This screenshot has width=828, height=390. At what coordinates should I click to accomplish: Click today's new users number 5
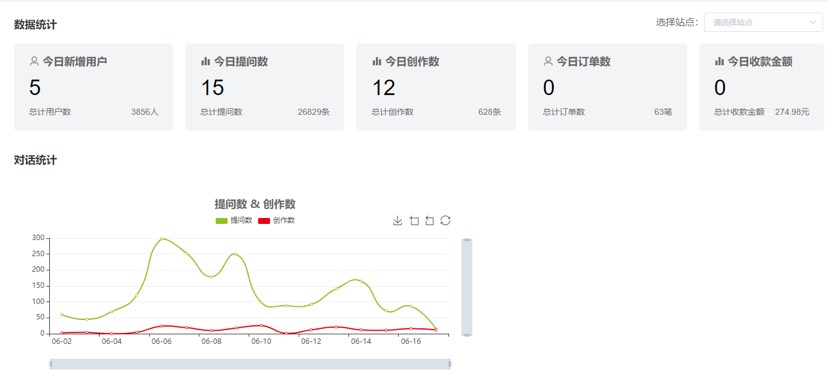click(x=35, y=88)
